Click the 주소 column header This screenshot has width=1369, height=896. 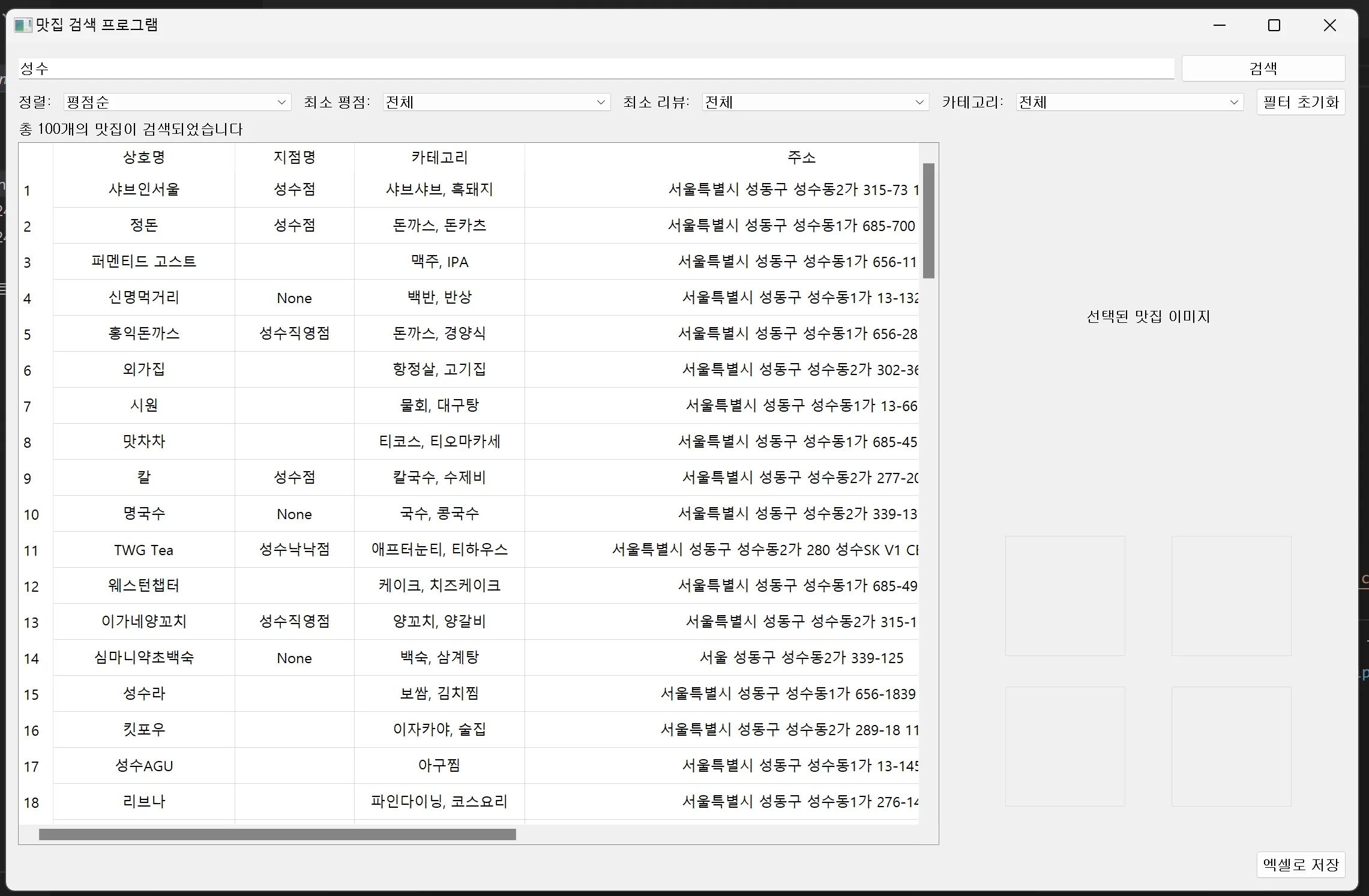coord(721,157)
